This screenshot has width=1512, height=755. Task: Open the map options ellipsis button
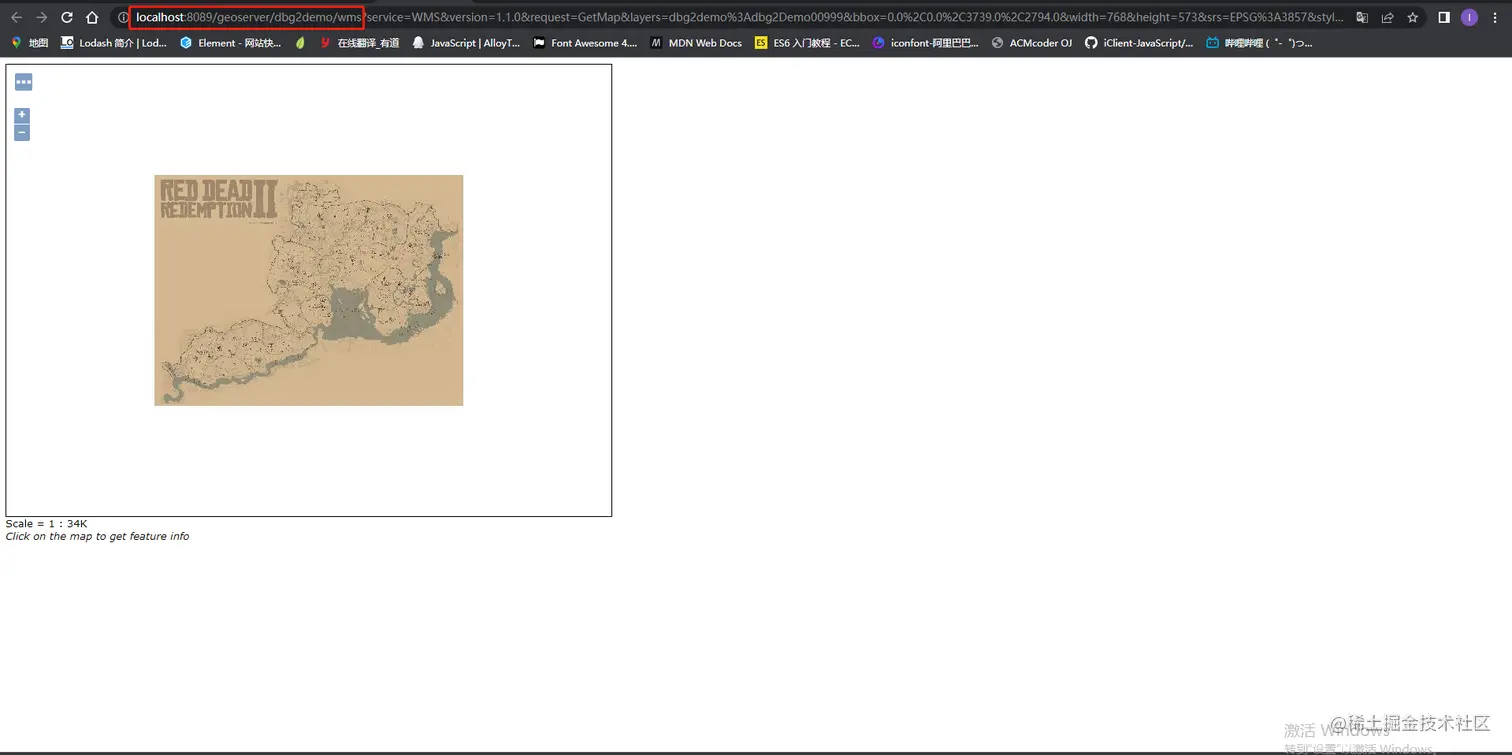click(x=24, y=82)
